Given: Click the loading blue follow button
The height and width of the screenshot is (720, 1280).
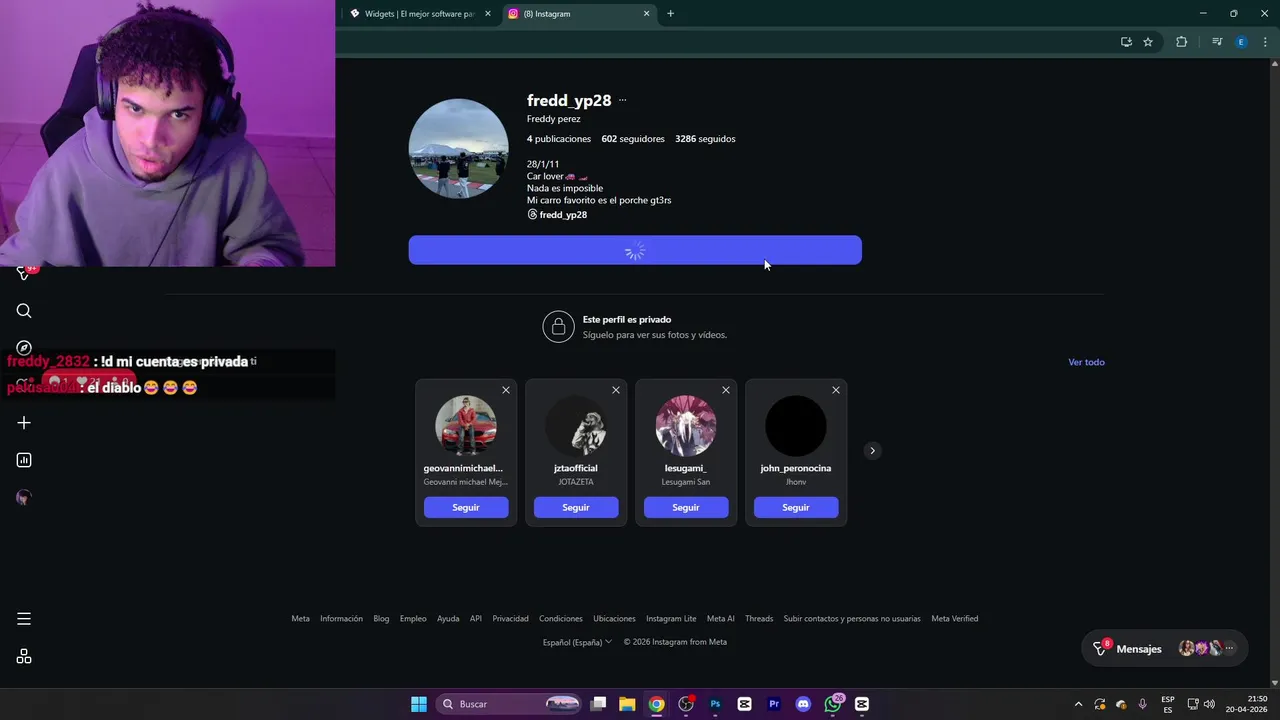Looking at the screenshot, I should (x=635, y=250).
